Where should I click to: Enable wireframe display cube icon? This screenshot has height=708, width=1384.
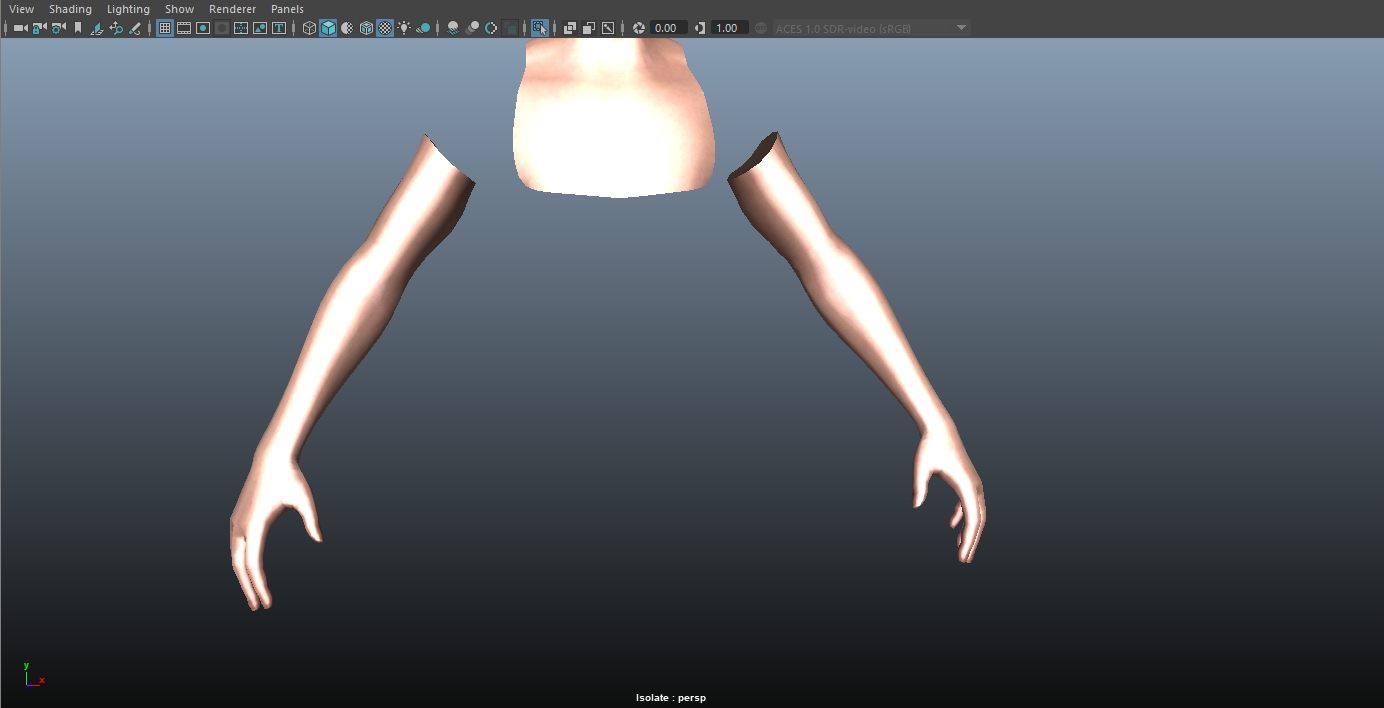[309, 28]
